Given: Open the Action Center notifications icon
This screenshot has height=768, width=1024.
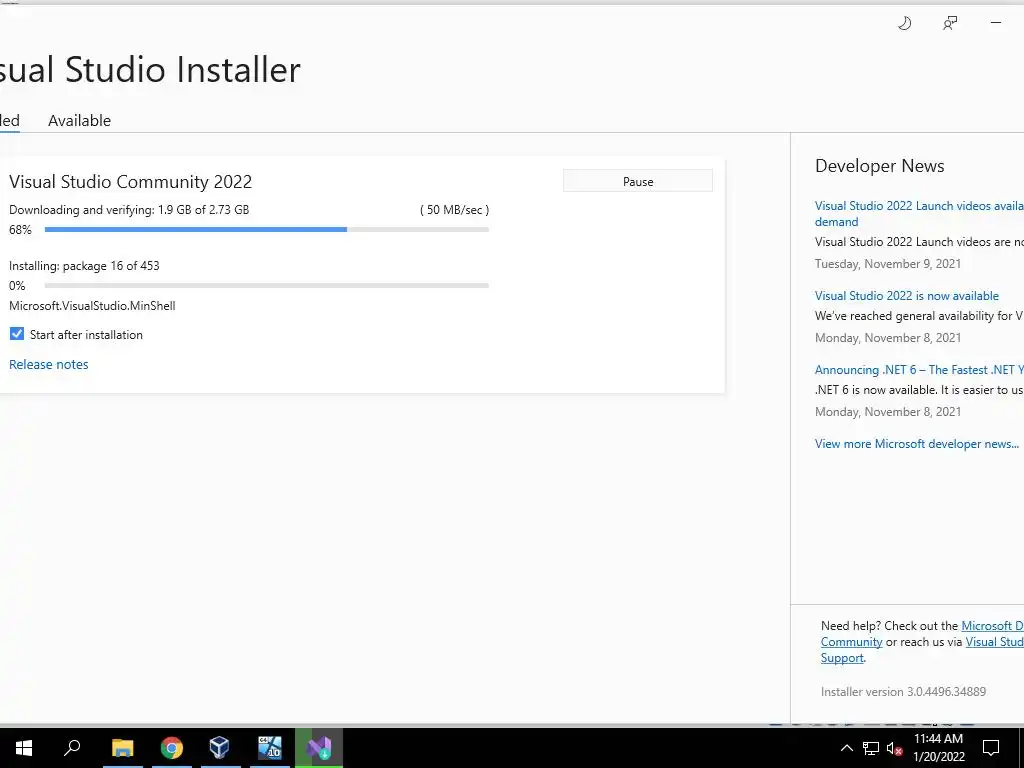Looking at the screenshot, I should [x=991, y=748].
